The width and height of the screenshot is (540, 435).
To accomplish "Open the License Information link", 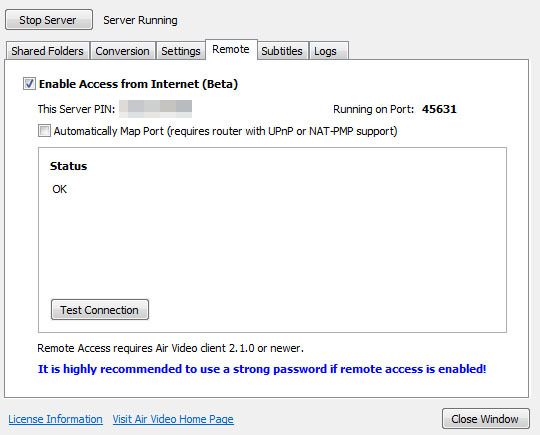I will point(55,419).
